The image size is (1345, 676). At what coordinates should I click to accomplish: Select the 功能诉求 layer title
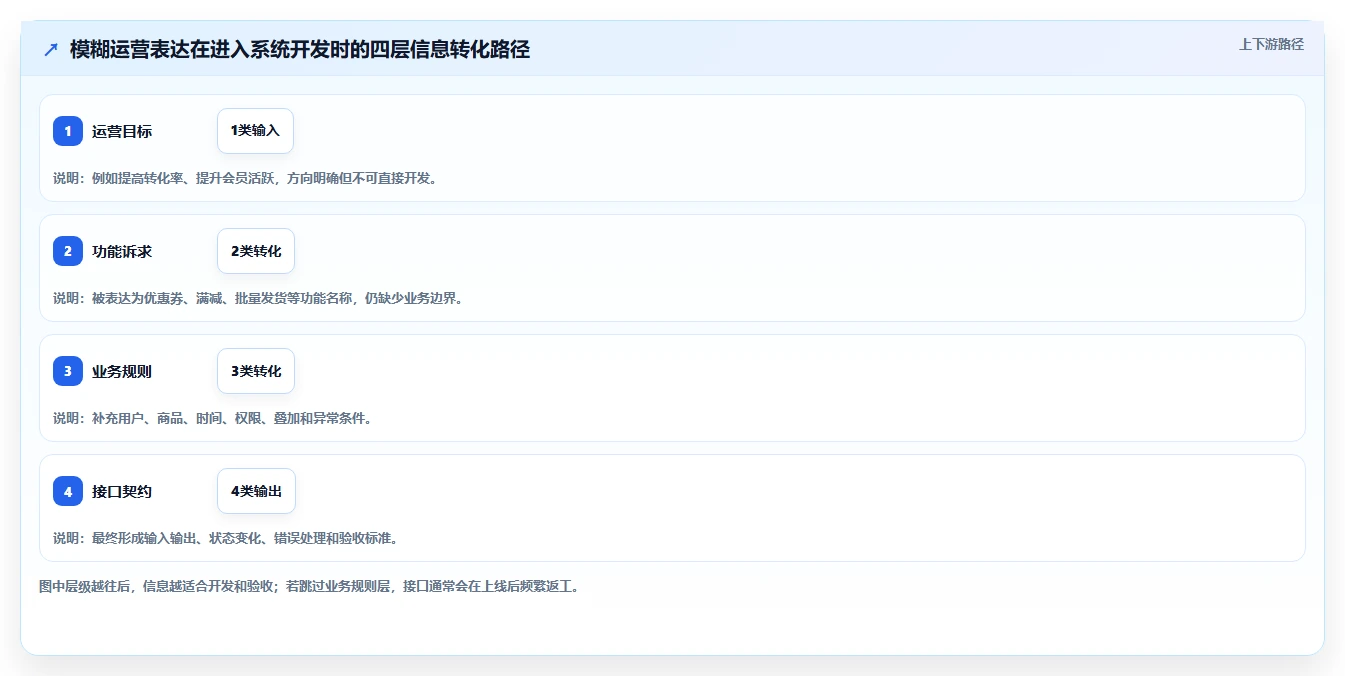pyautogui.click(x=122, y=251)
